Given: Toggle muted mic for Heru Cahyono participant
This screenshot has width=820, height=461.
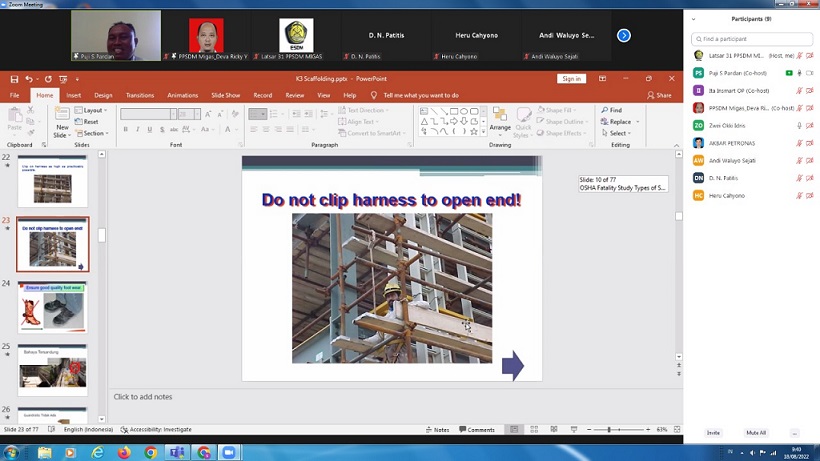Looking at the screenshot, I should pos(799,195).
